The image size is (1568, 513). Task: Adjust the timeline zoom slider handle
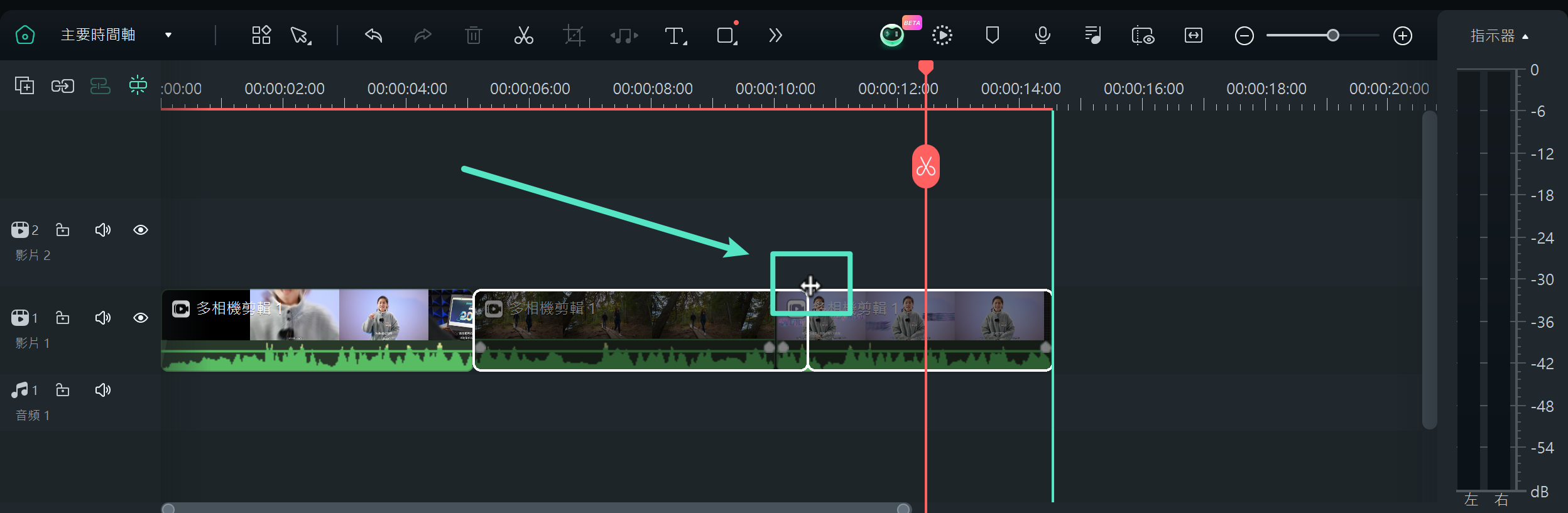coord(1332,35)
